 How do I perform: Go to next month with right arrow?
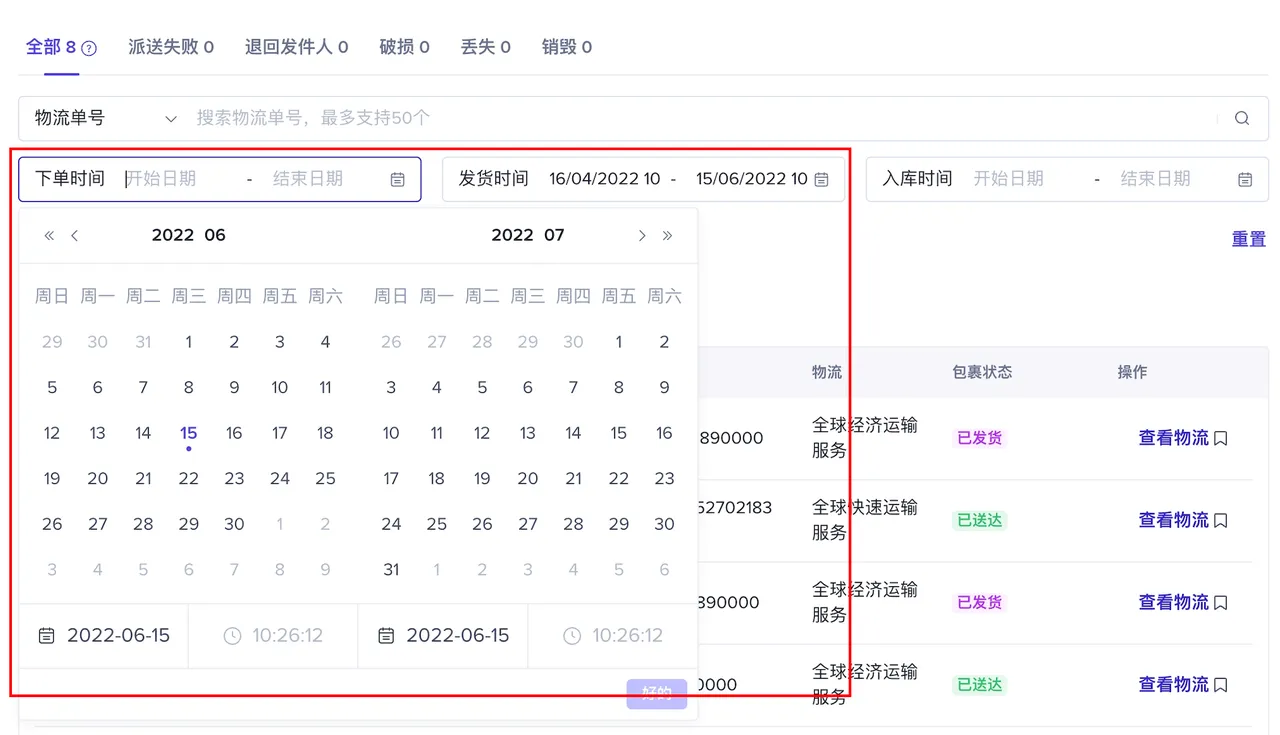coord(641,235)
